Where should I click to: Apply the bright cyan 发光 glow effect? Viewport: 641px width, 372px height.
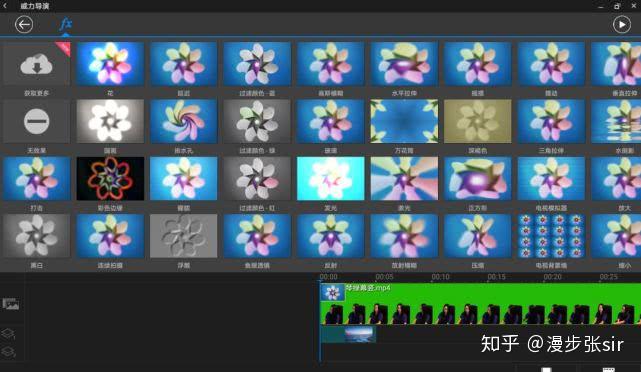click(330, 179)
